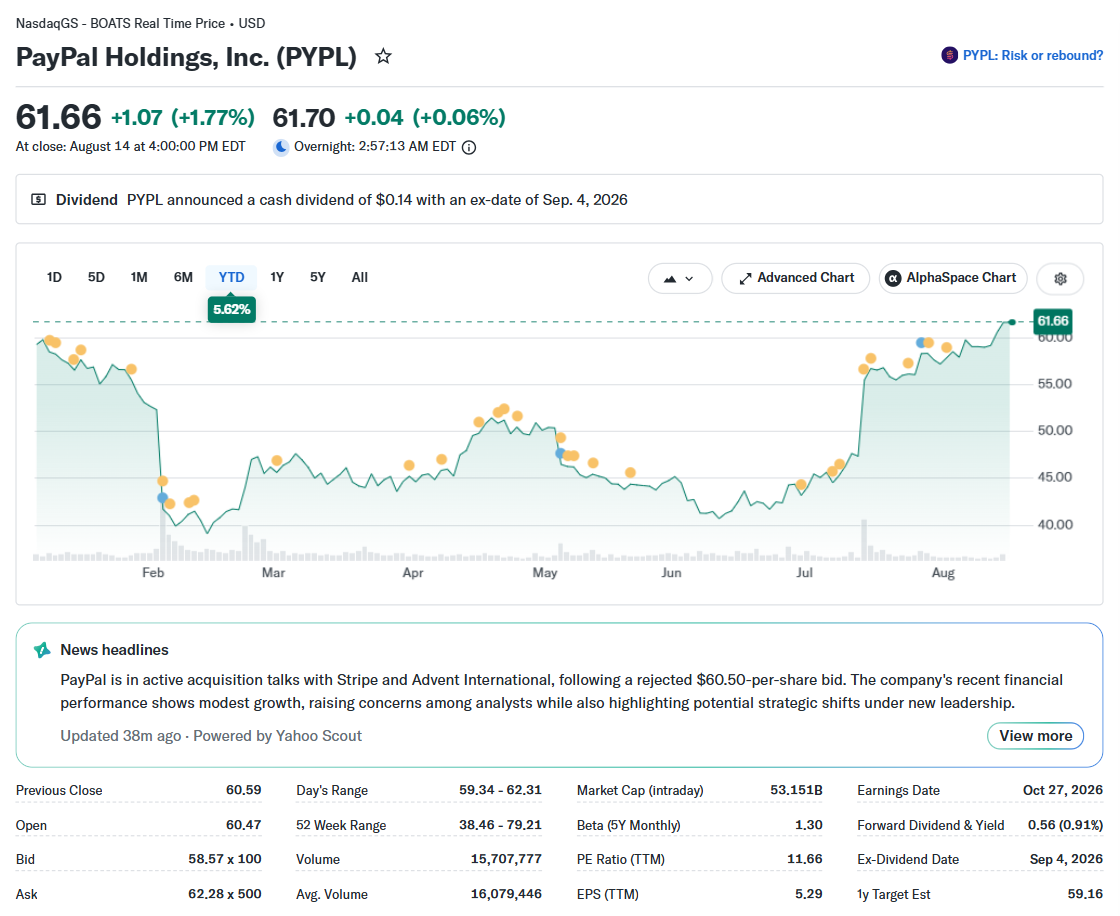Screen dimensions: 1120x916
Task: Click Previous Close value 60.59
Action: tap(244, 790)
